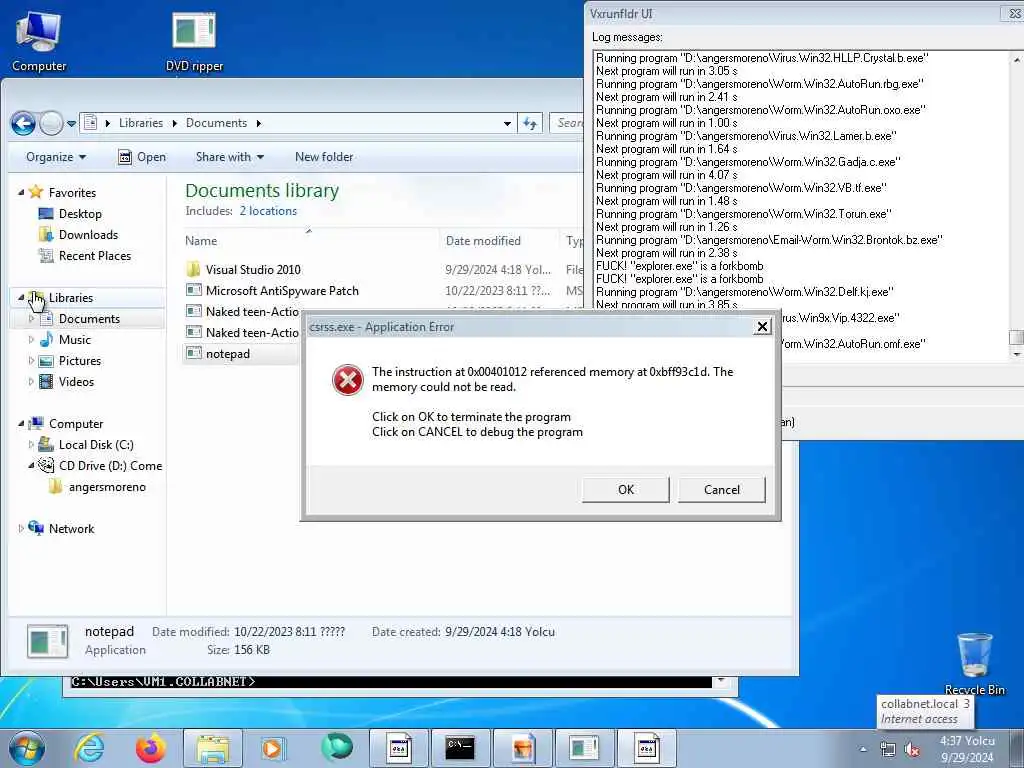The image size is (1024, 768).
Task: Expand the Local Disk (C:) node
Action: [31, 445]
